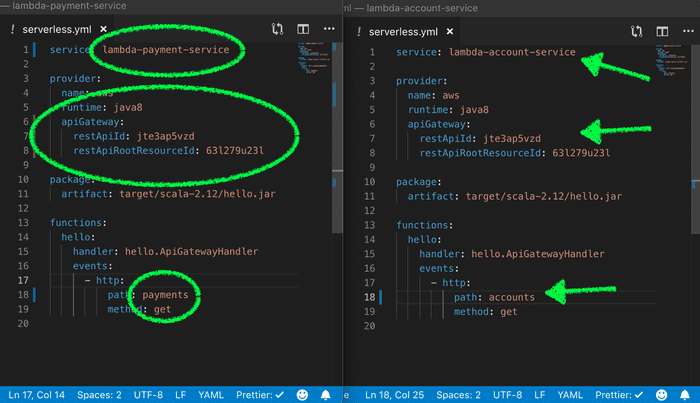Open More Actions menu in payment-service editor

[329, 29]
